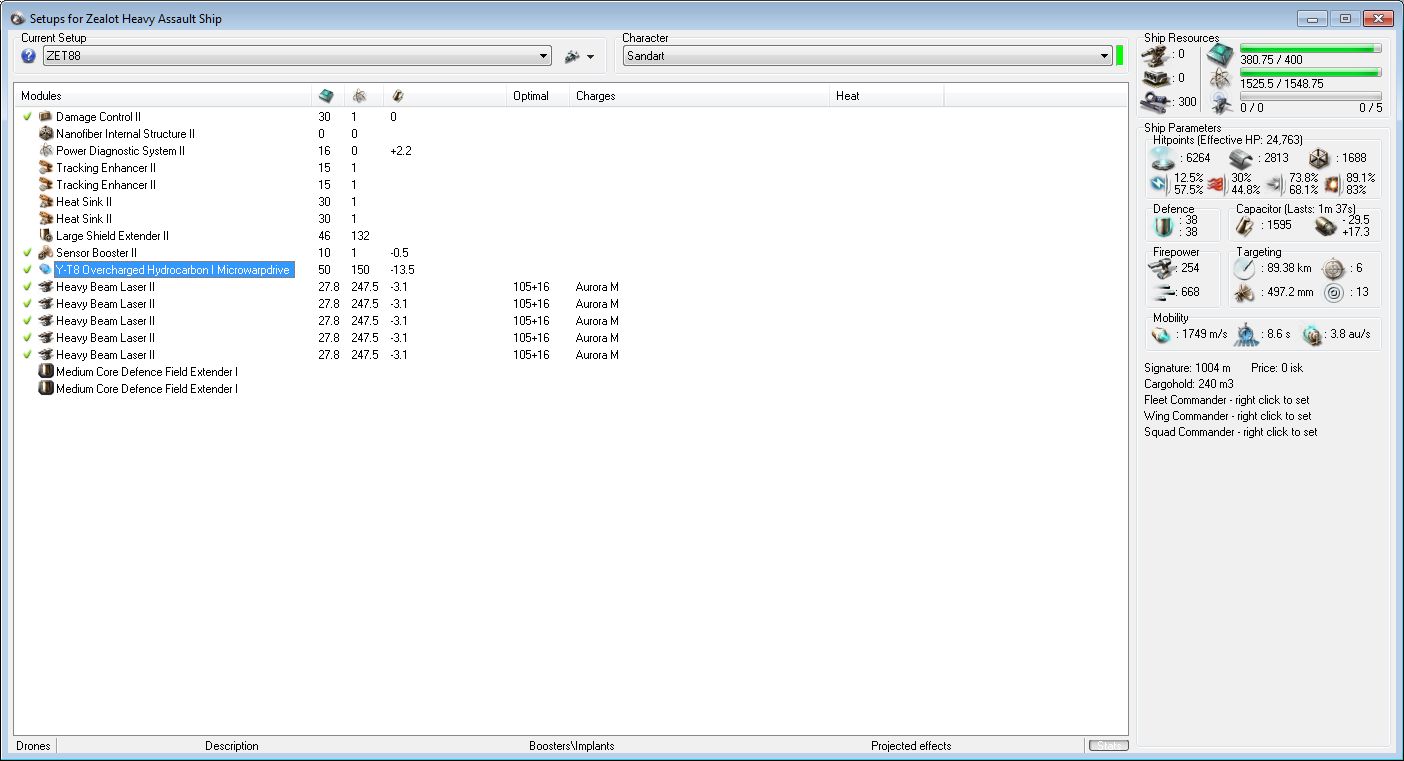Click the drone bandwidth progress bar
1404x761 pixels.
1311,96
